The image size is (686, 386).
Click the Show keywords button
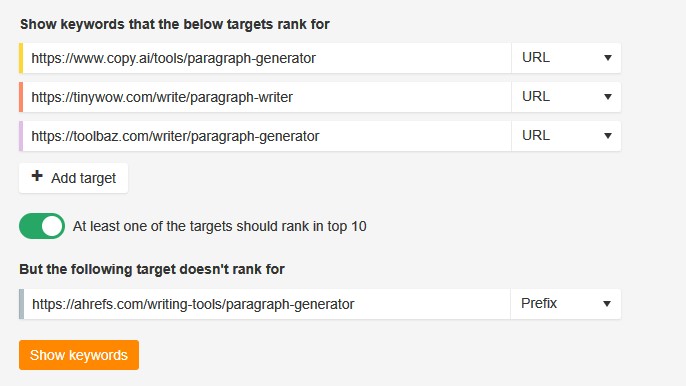pos(79,355)
